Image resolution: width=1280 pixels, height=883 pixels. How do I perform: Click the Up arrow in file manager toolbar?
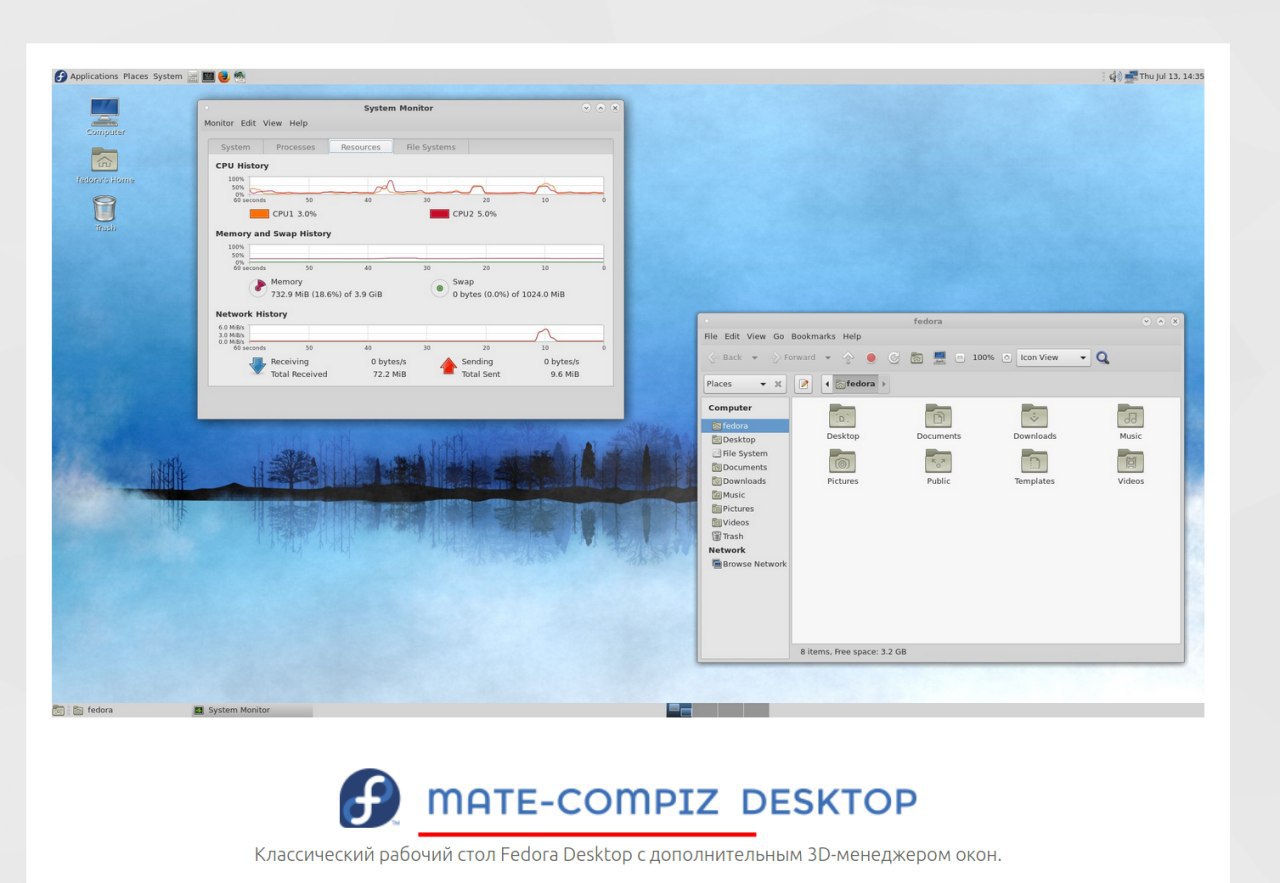[x=849, y=357]
